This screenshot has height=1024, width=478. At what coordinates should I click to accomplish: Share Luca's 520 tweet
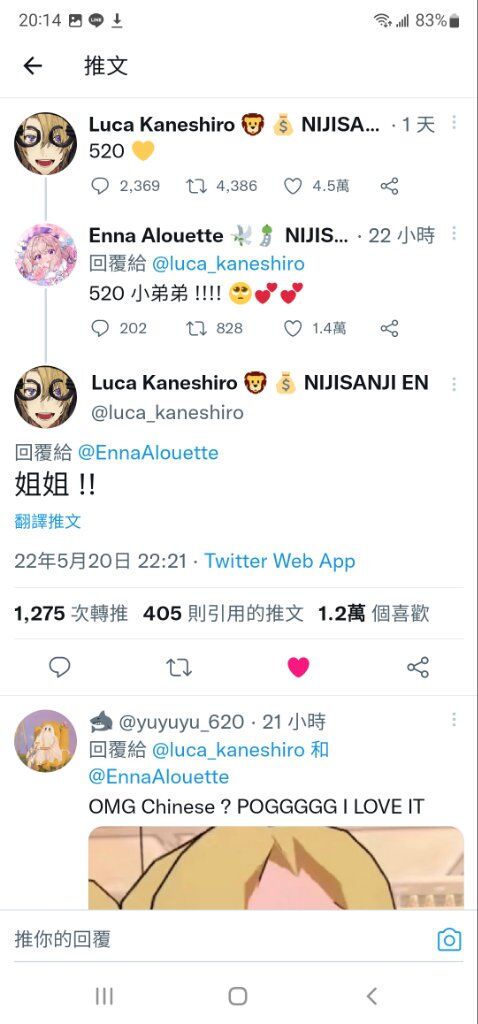click(x=389, y=186)
